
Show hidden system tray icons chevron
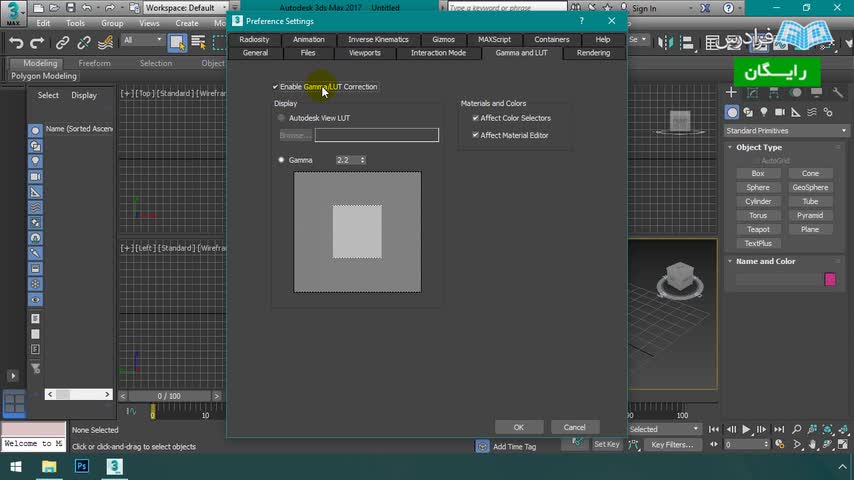click(842, 466)
